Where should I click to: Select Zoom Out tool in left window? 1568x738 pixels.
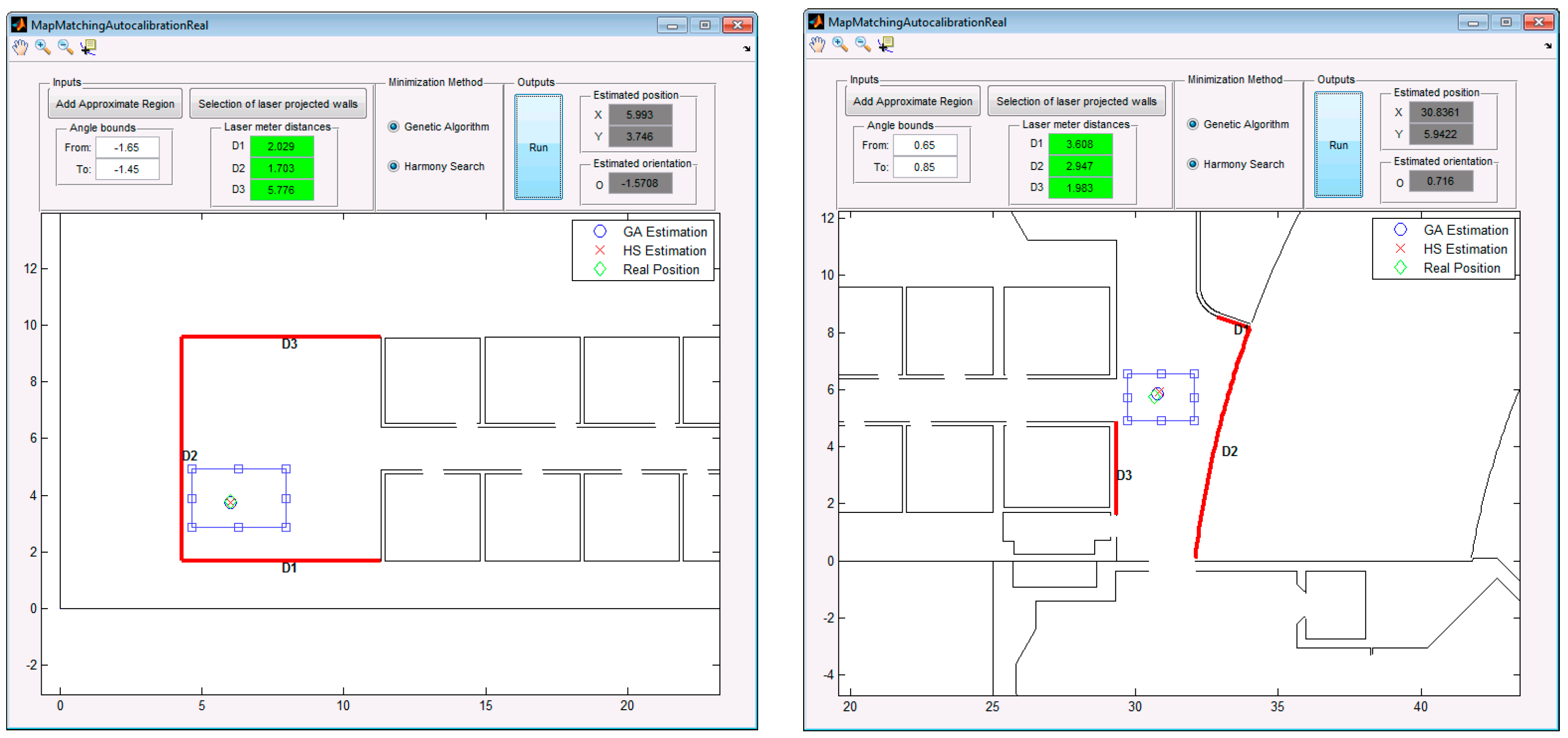pyautogui.click(x=65, y=47)
